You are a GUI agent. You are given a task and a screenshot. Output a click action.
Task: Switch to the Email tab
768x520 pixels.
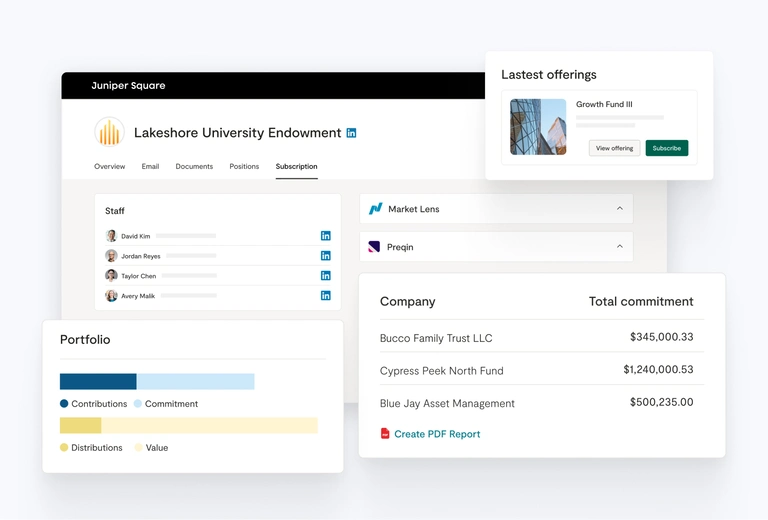[x=150, y=166]
